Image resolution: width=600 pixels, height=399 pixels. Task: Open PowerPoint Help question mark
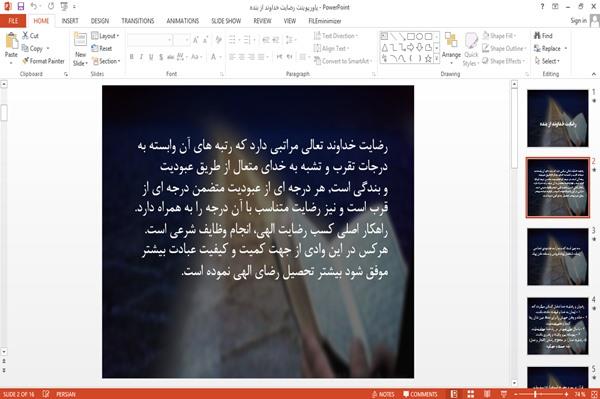pyautogui.click(x=542, y=7)
